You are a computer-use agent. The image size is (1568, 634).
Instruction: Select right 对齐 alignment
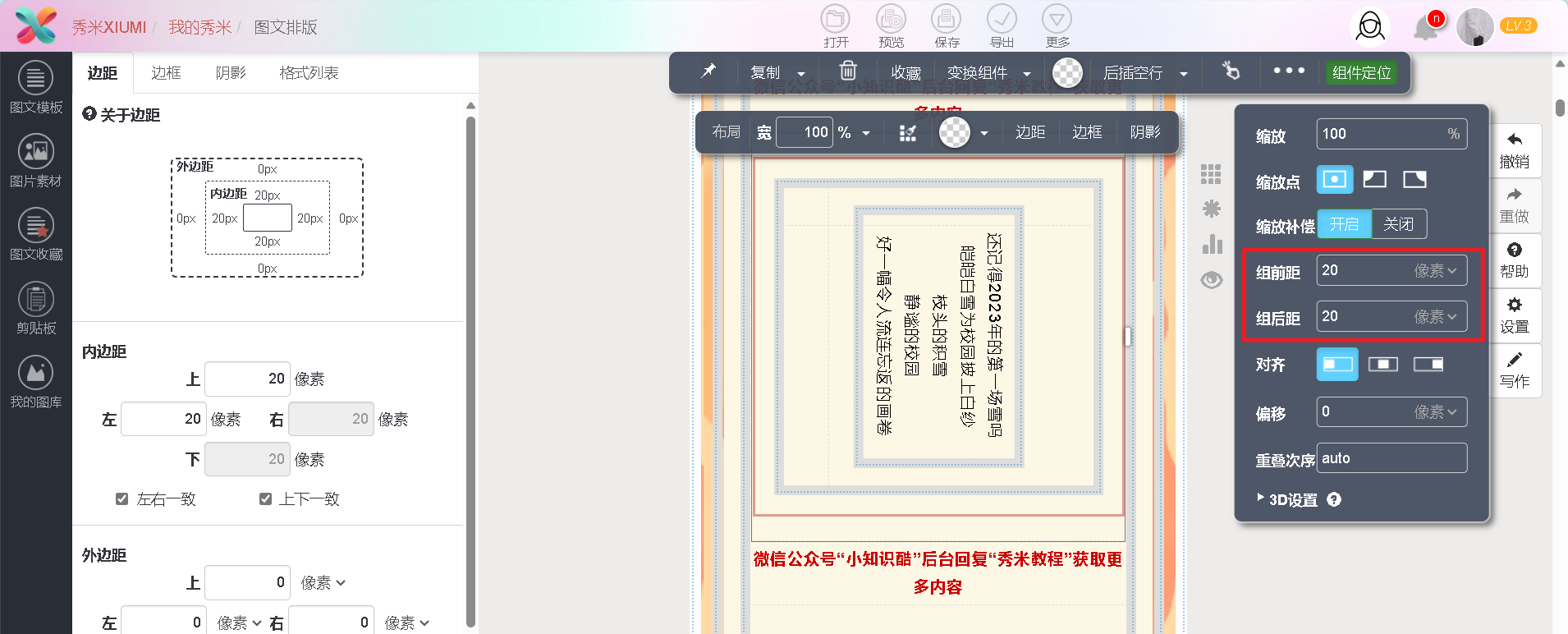(1428, 364)
